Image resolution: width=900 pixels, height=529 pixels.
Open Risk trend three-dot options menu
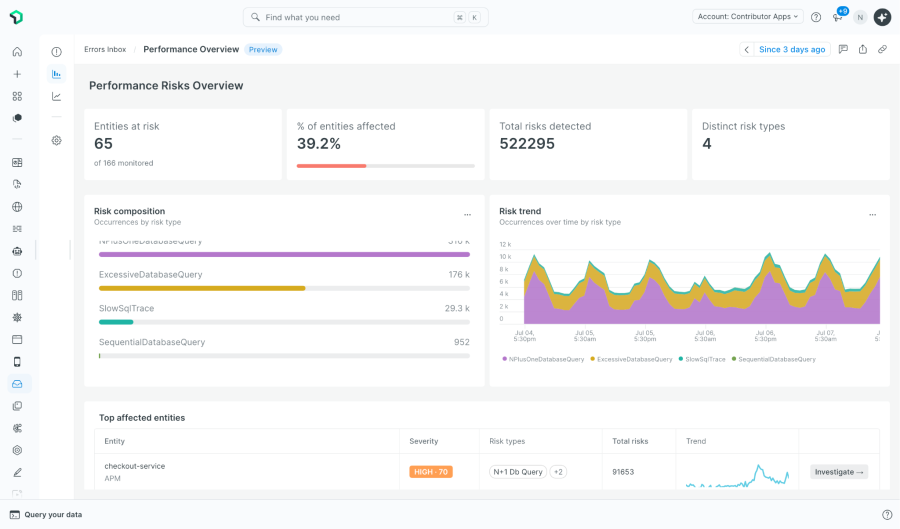pyautogui.click(x=872, y=215)
